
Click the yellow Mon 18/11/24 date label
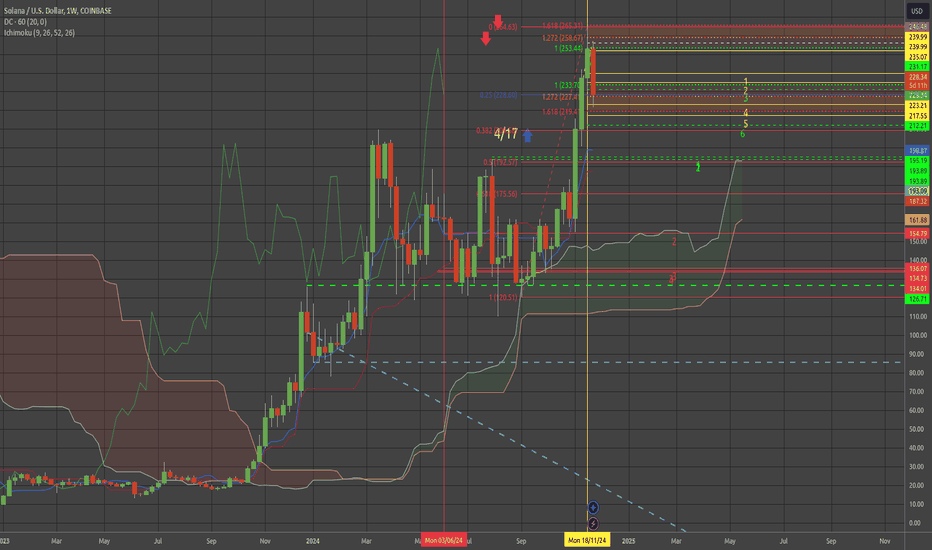click(x=587, y=540)
